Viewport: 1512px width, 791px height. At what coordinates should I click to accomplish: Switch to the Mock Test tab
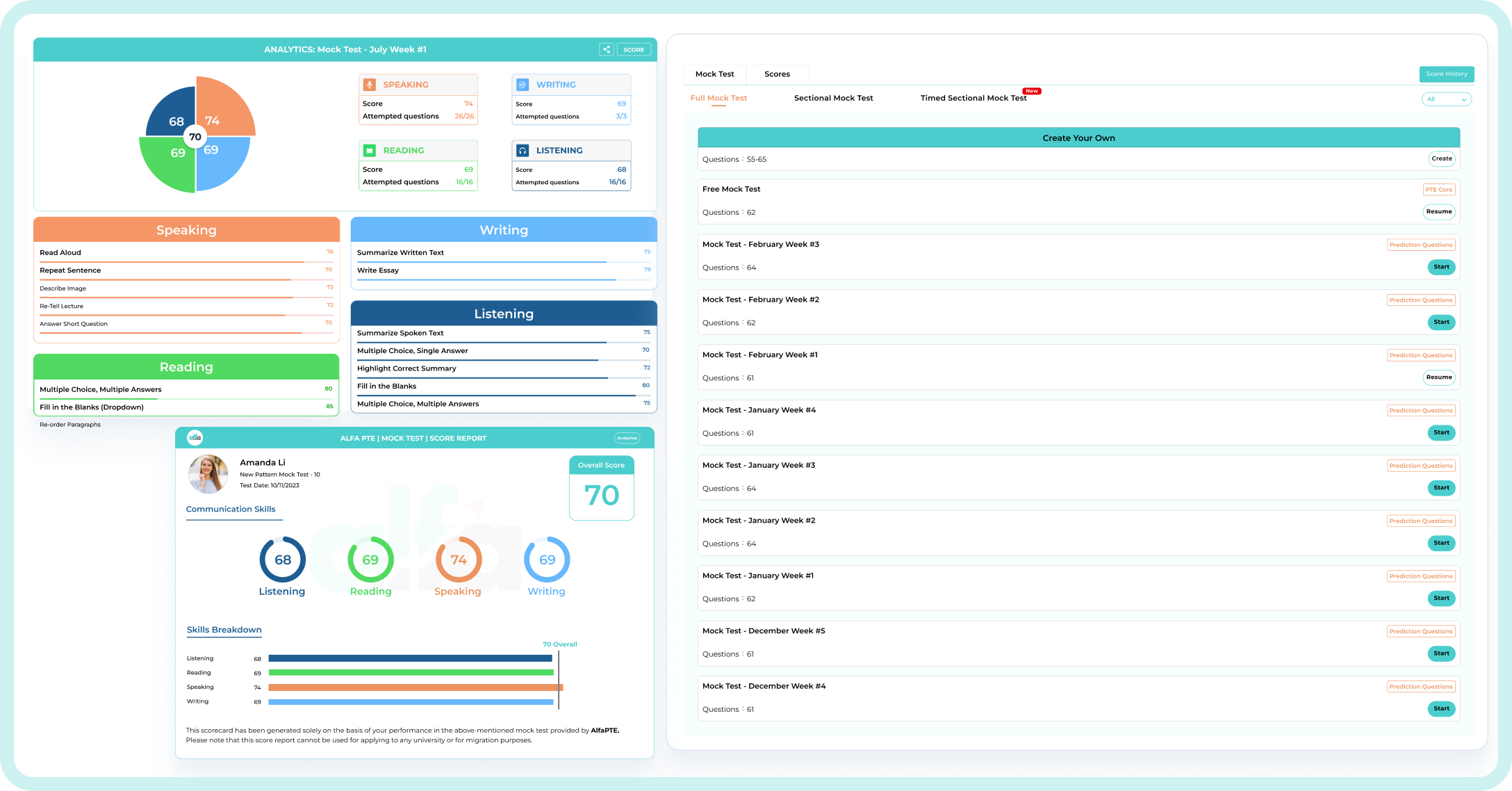point(714,74)
